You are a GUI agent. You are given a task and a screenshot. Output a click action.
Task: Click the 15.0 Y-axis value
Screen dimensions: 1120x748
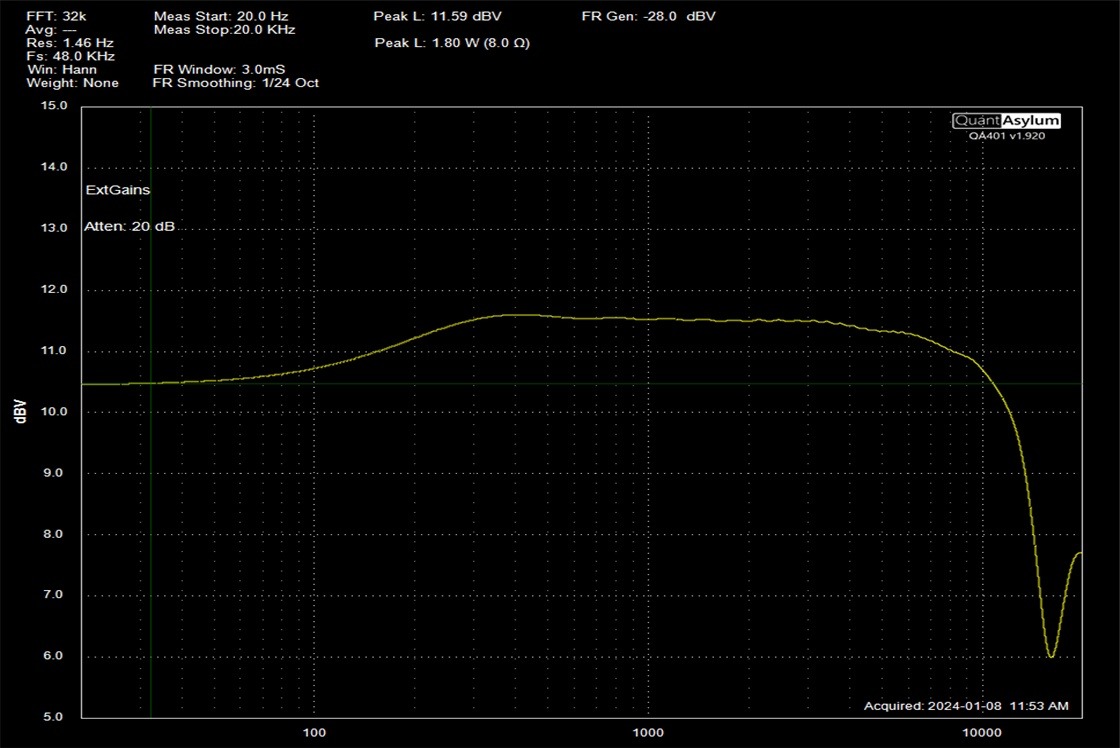coord(54,106)
